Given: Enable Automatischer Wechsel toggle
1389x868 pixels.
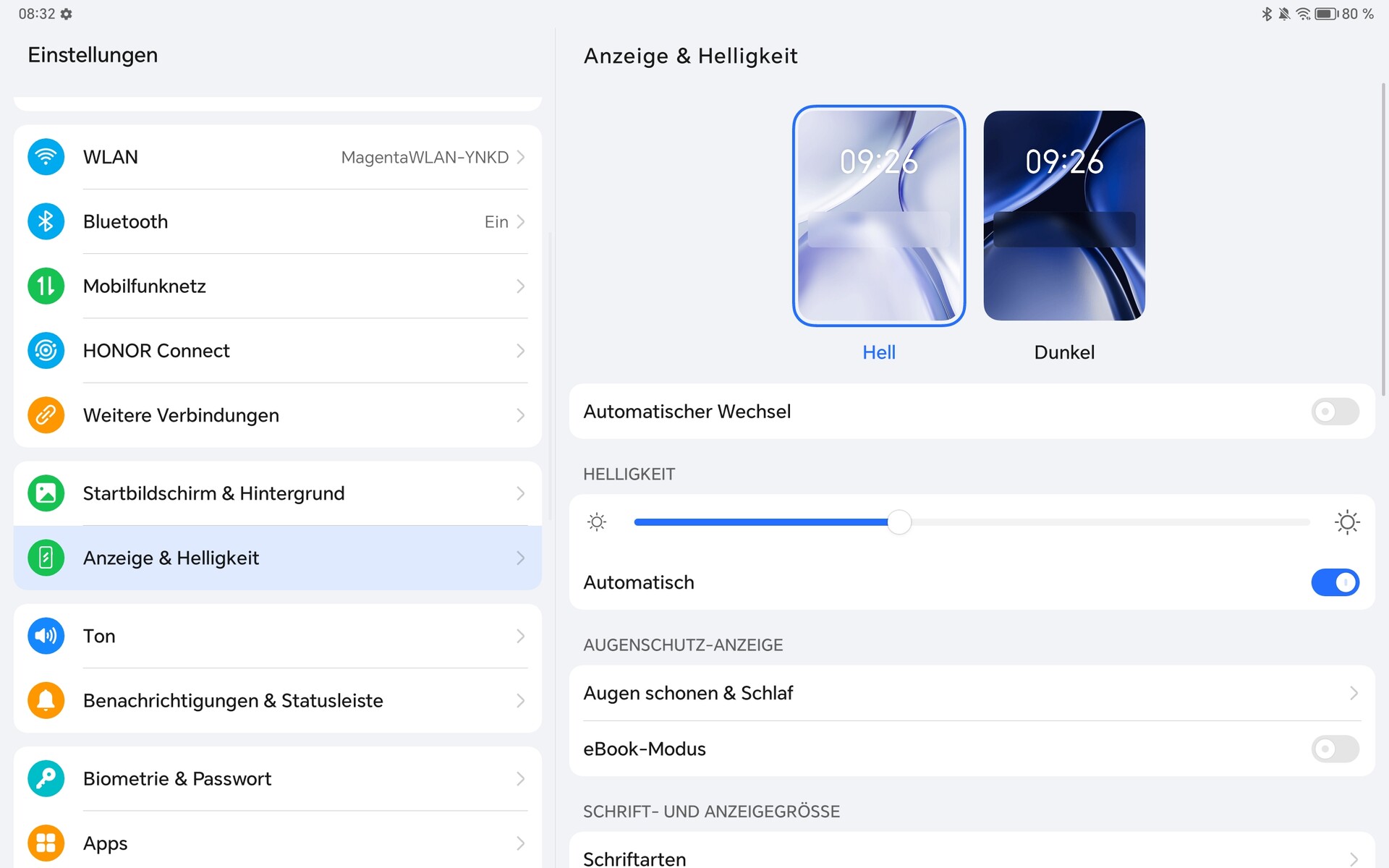Looking at the screenshot, I should point(1334,412).
